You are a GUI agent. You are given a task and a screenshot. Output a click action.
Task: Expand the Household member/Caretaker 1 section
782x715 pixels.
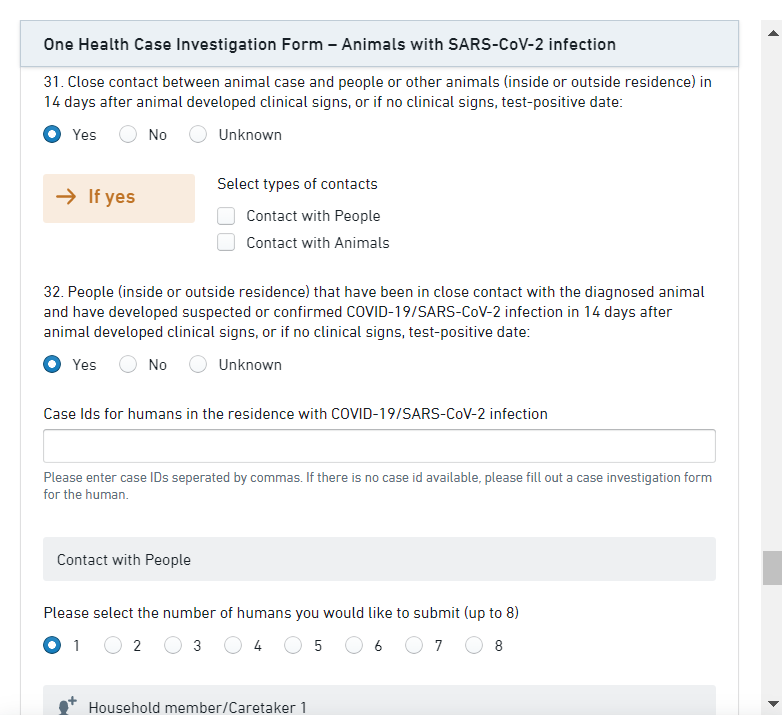click(380, 704)
